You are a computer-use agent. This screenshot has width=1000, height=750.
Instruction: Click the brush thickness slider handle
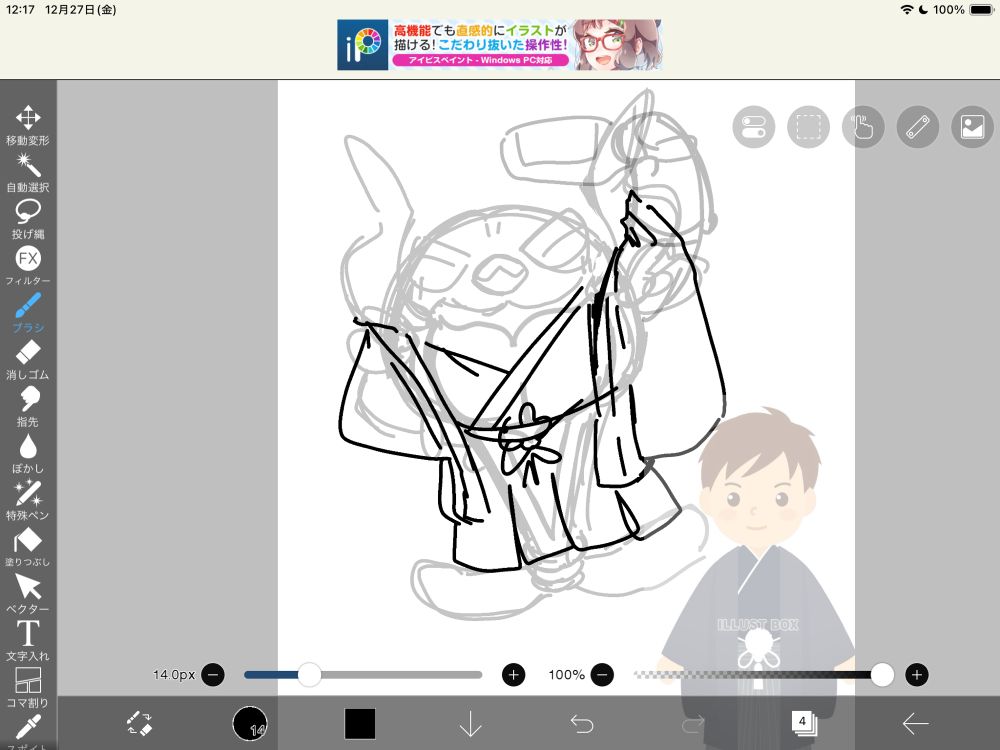[x=310, y=675]
